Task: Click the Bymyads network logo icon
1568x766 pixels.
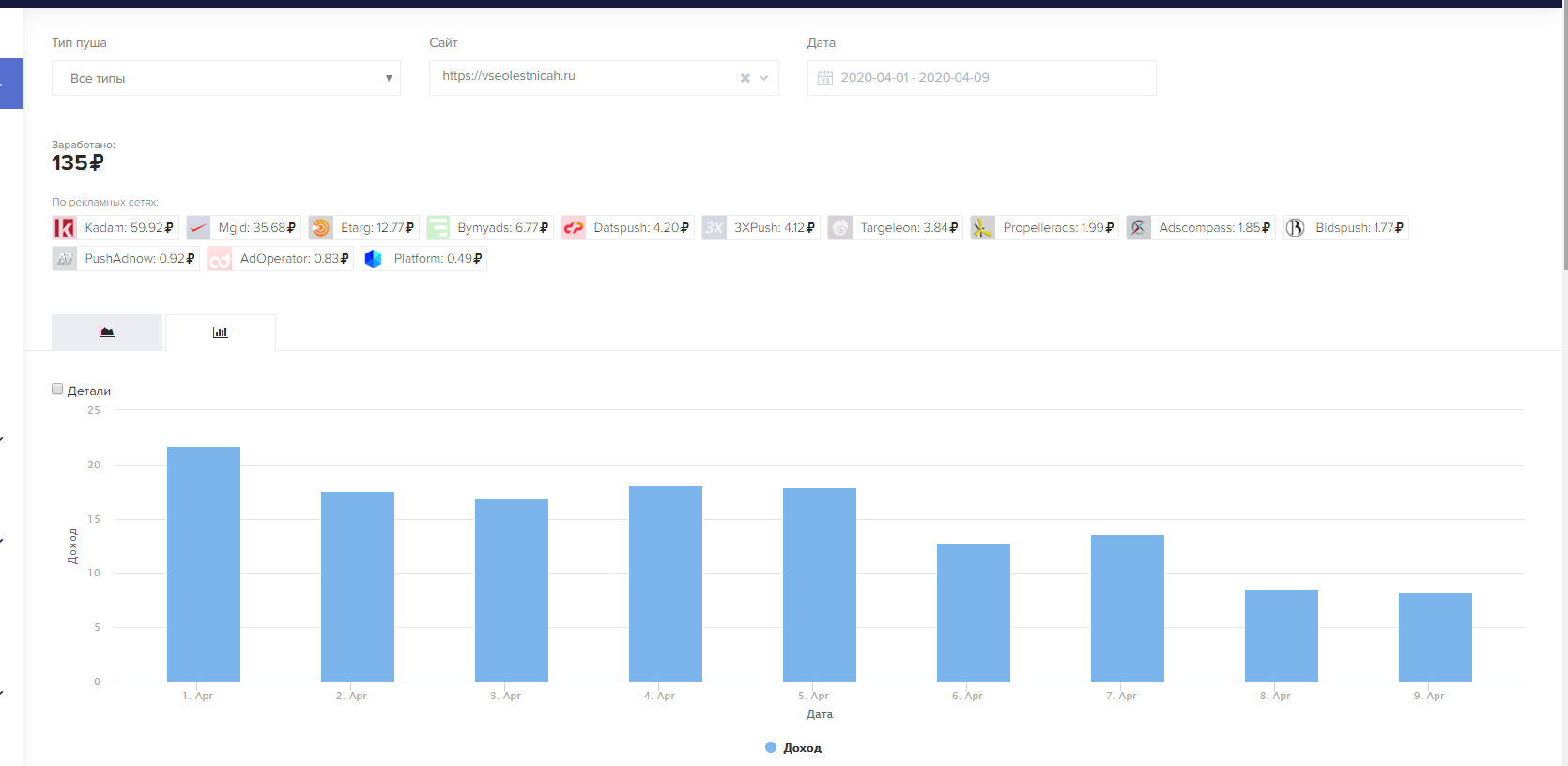Action: click(438, 228)
